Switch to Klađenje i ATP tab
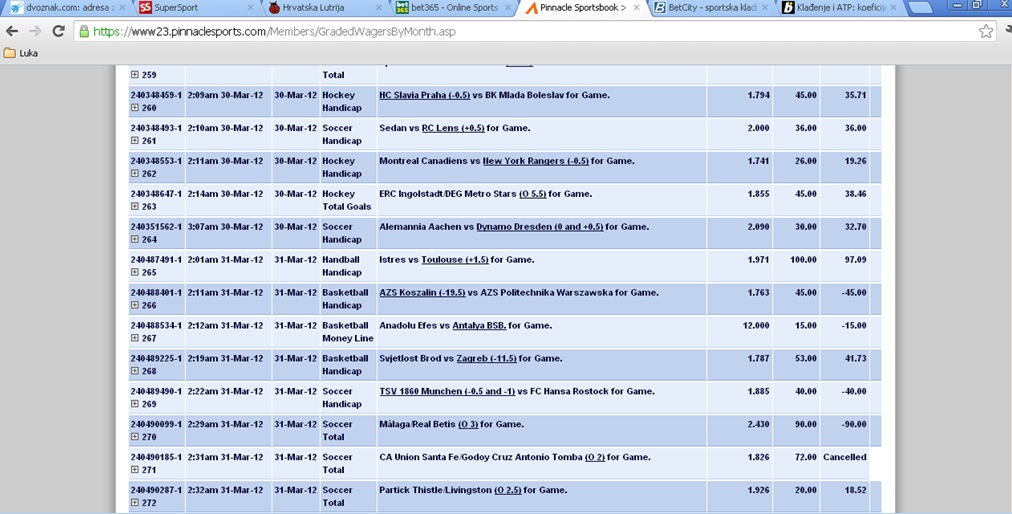 tap(838, 8)
